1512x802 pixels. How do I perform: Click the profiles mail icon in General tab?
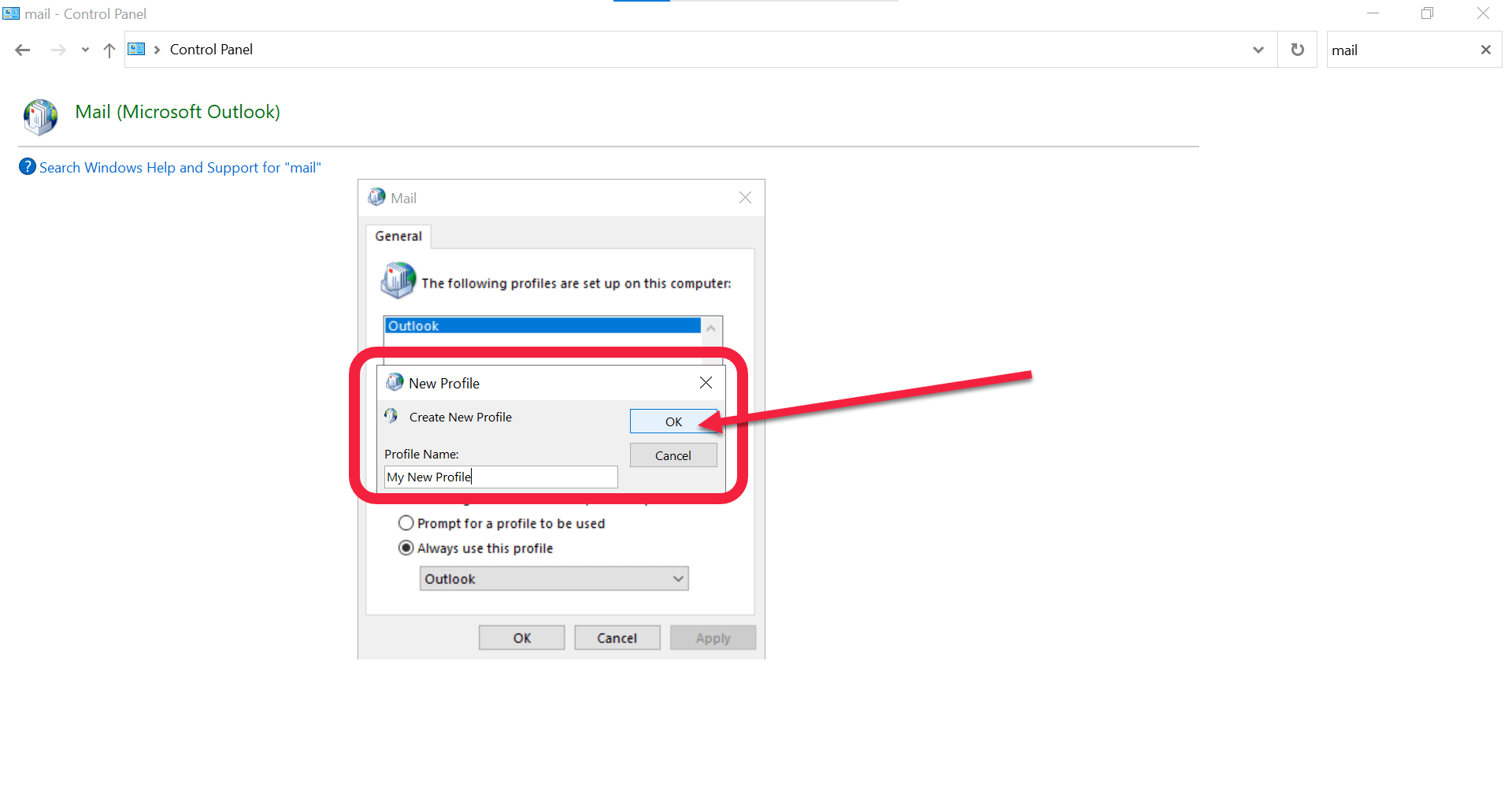click(398, 280)
